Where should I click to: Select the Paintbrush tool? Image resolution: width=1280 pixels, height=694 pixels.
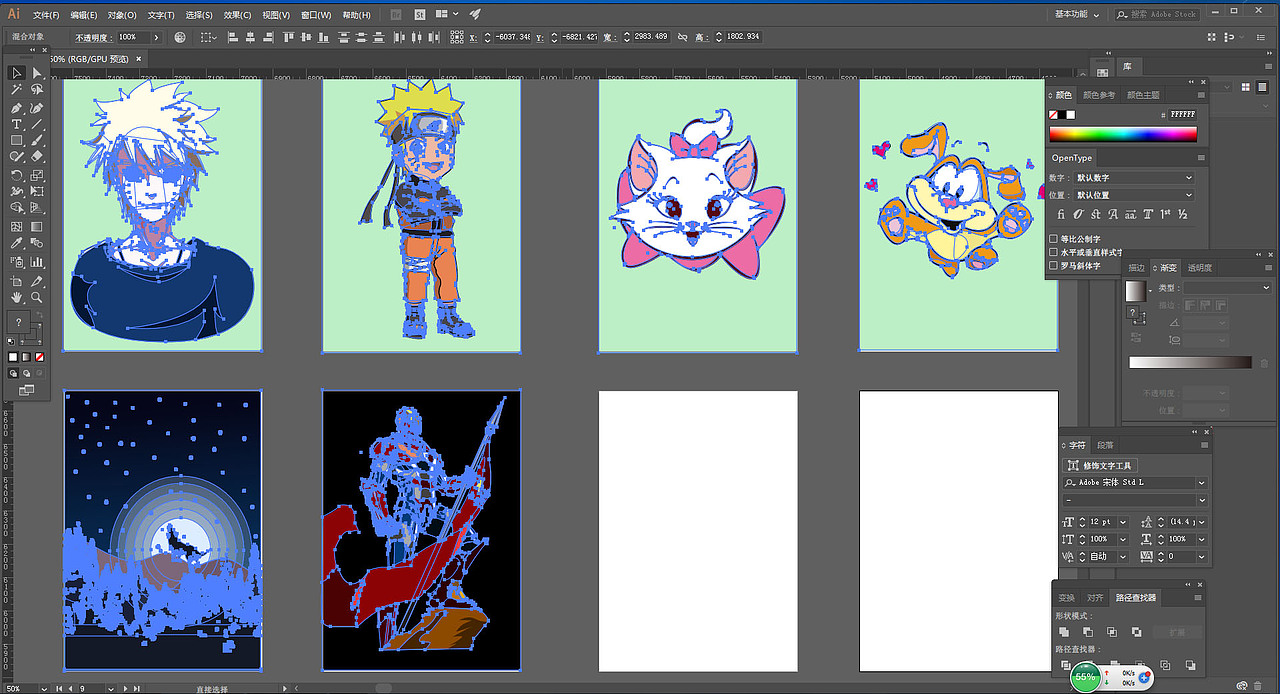coord(37,140)
